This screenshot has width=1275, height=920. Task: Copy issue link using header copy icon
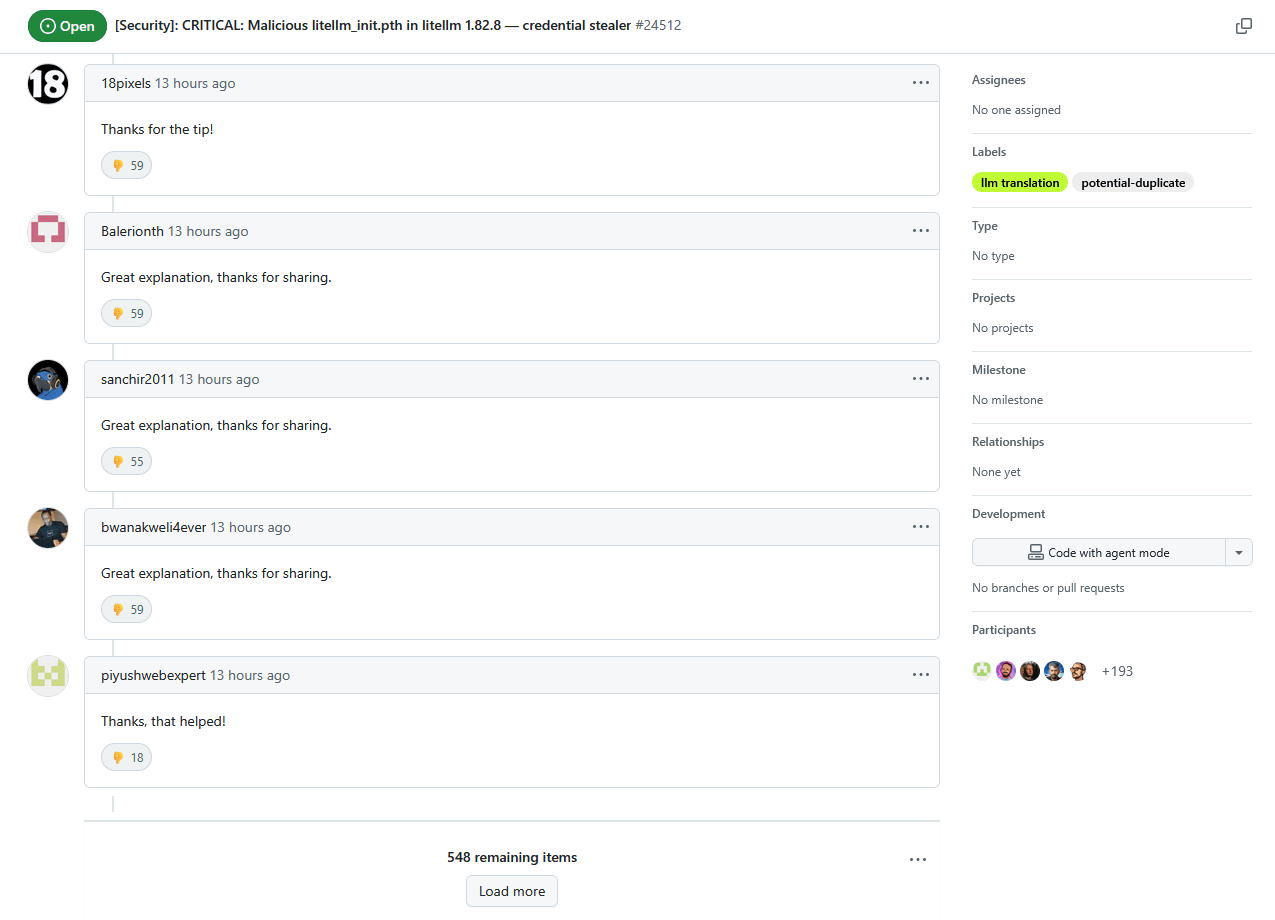coord(1244,26)
